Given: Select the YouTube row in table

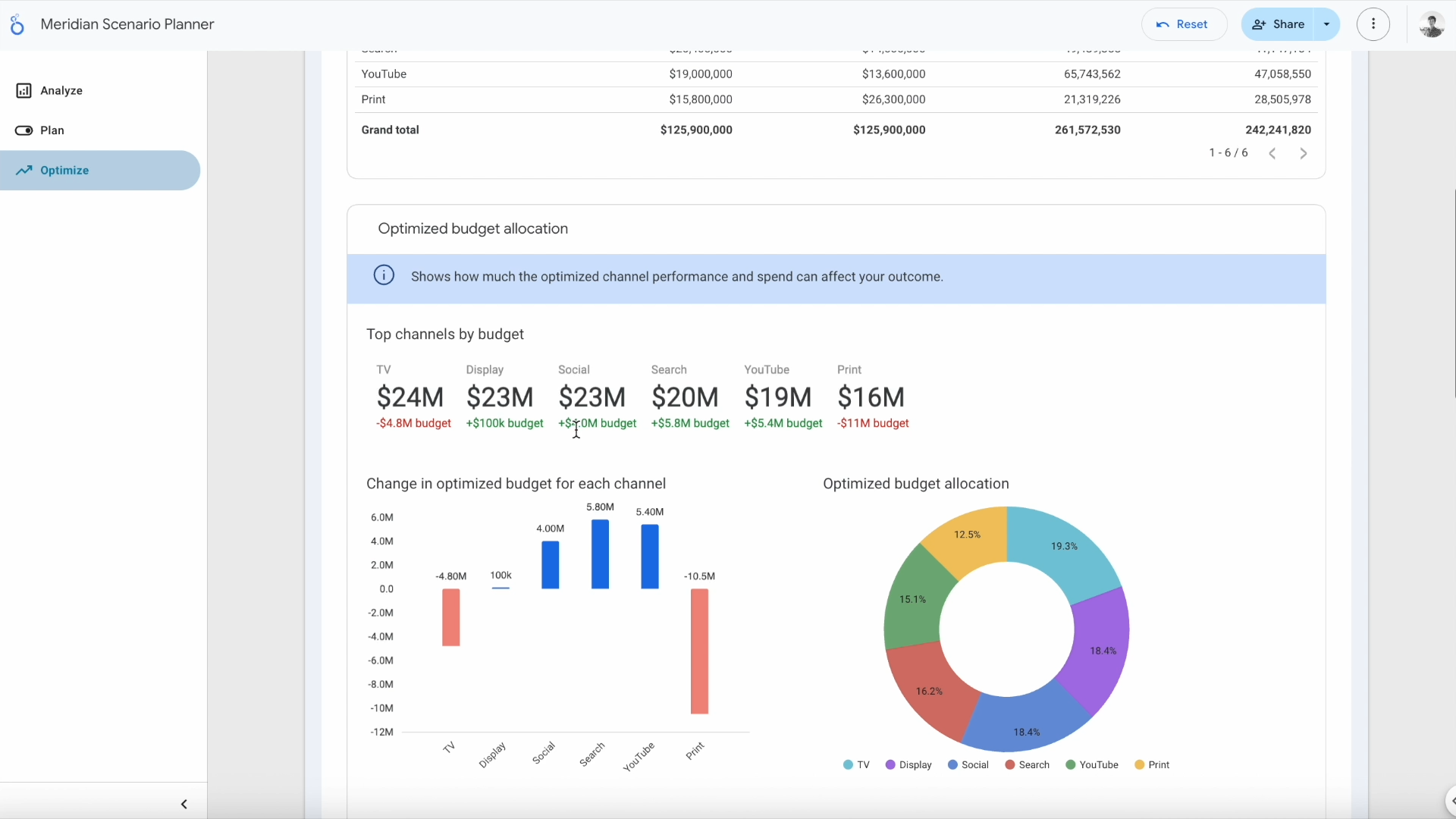Looking at the screenshot, I should point(384,74).
